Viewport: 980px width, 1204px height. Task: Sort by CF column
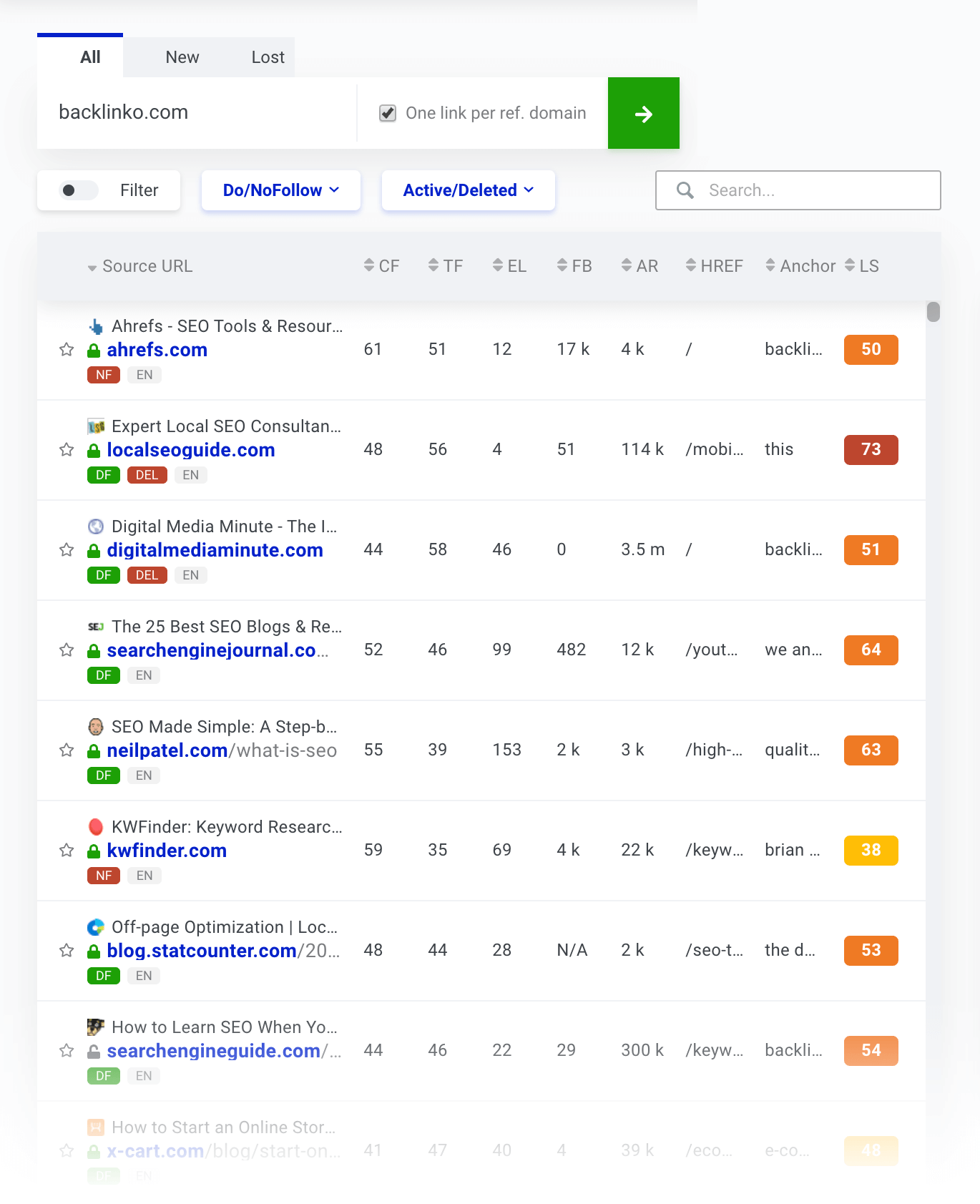point(381,266)
